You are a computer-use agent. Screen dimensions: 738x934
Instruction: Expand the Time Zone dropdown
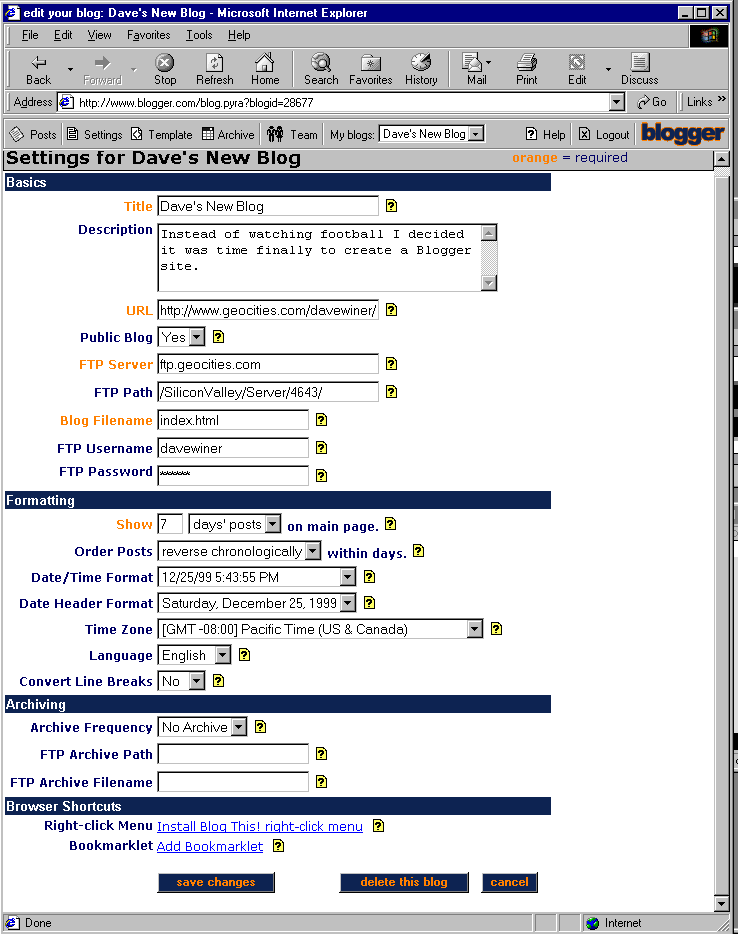click(x=474, y=630)
